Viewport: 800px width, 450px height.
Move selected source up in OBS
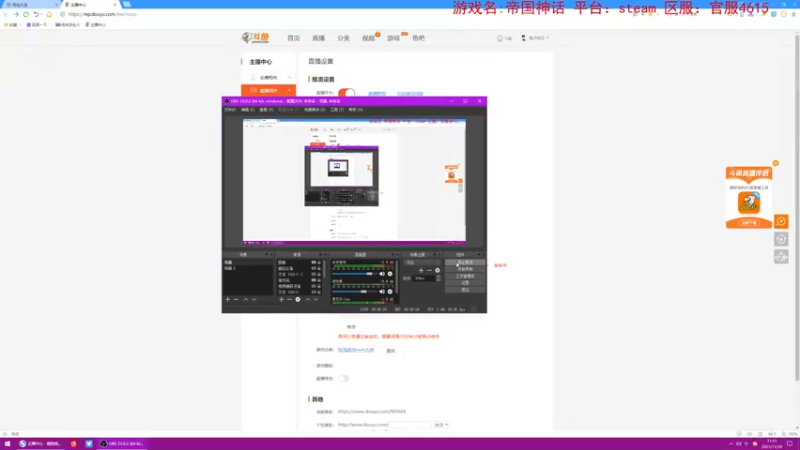click(x=307, y=299)
